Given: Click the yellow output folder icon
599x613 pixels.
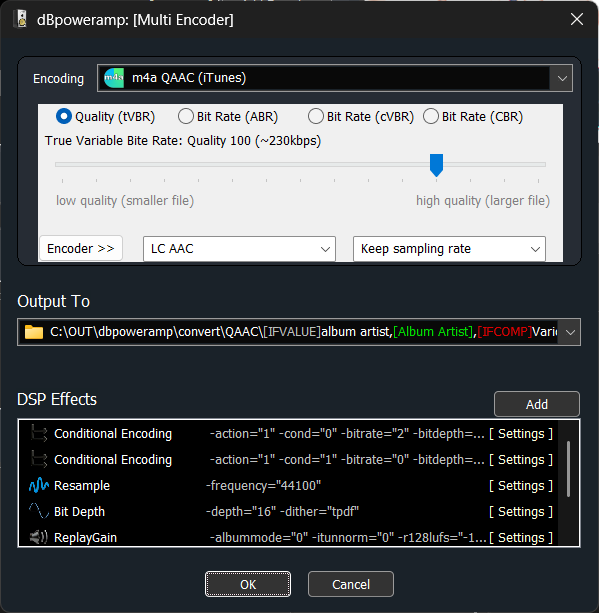Looking at the screenshot, I should (34, 332).
